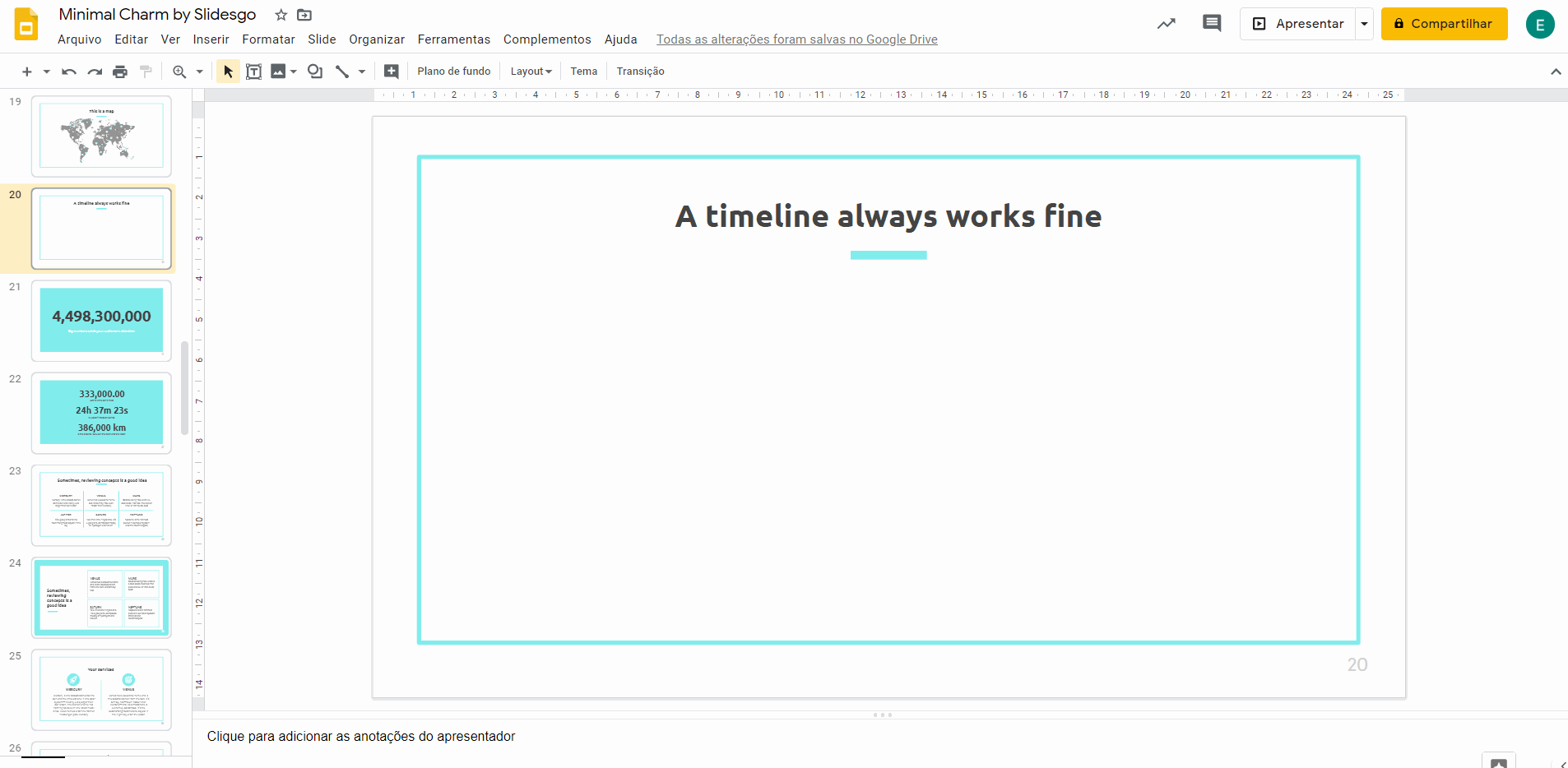This screenshot has width=1568, height=768.
Task: Click the move-to-folder icon
Action: 304,15
